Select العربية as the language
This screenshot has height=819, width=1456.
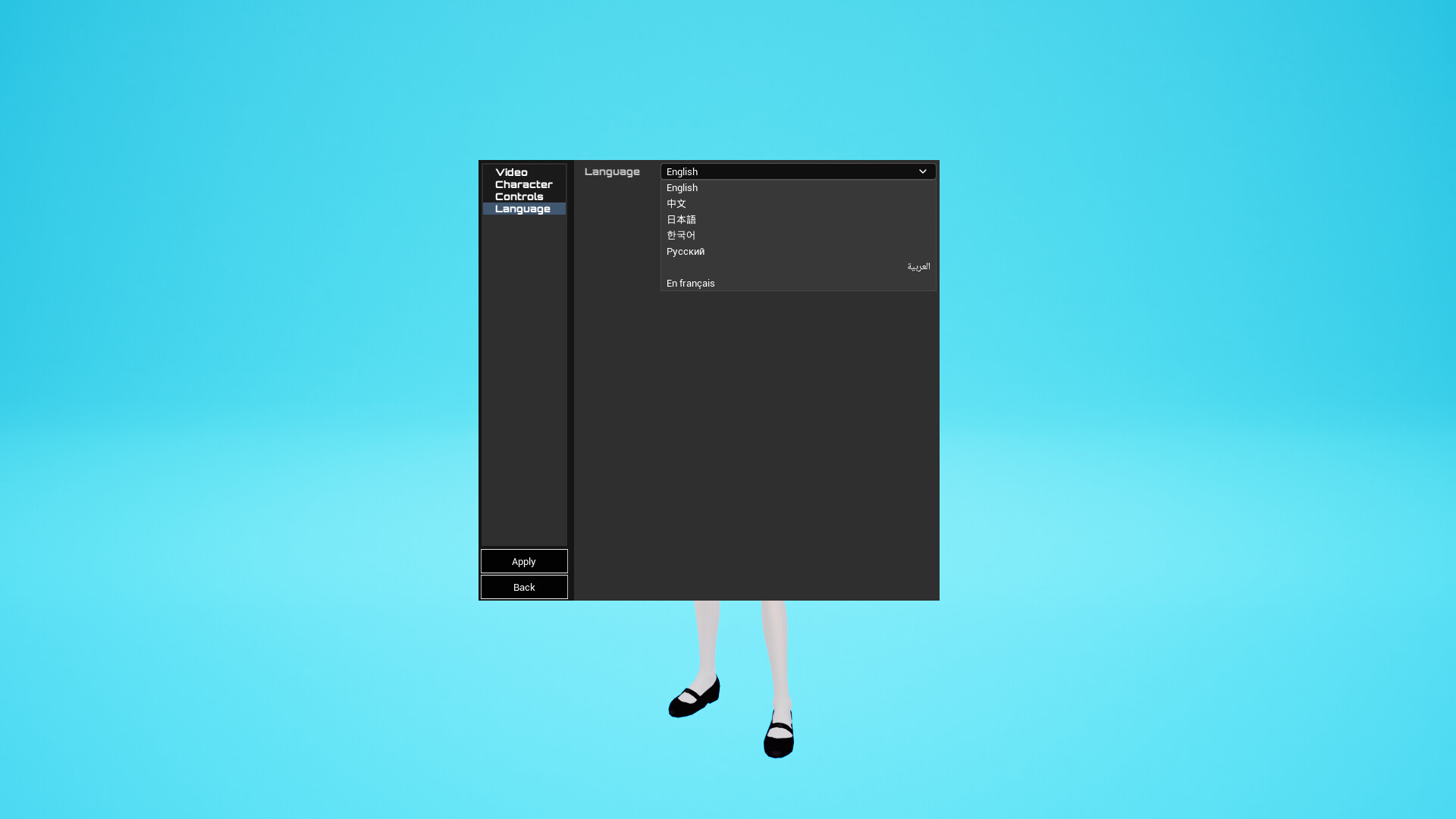[918, 266]
